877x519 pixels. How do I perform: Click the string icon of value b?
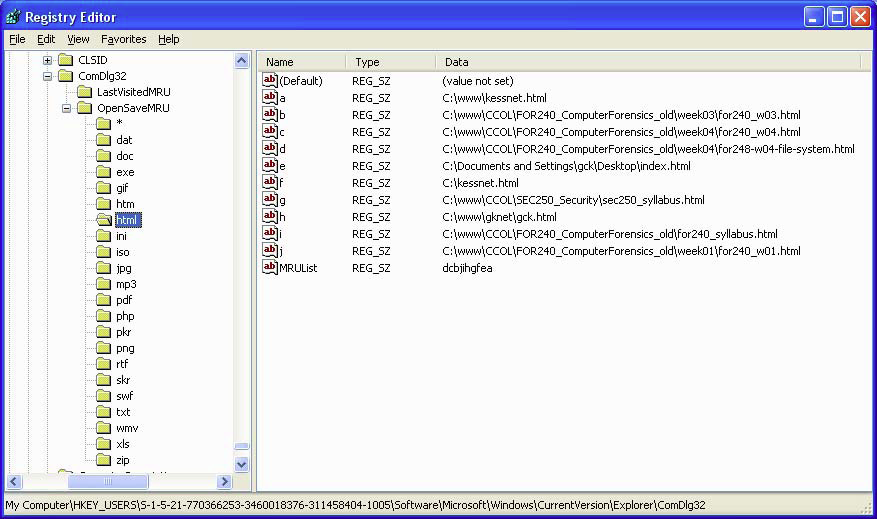[270, 114]
